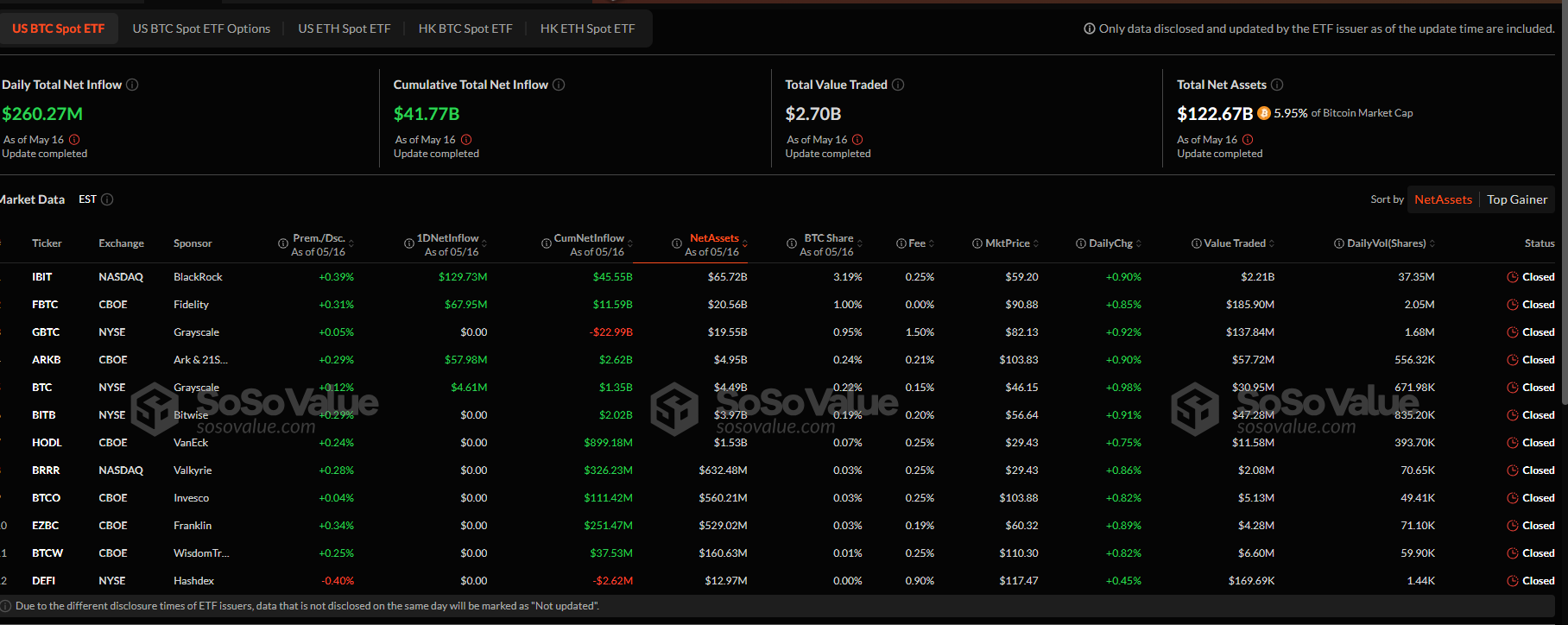Click the orange Bitcoin icon beside $122.67B
The image size is (1568, 625).
coord(1264,113)
